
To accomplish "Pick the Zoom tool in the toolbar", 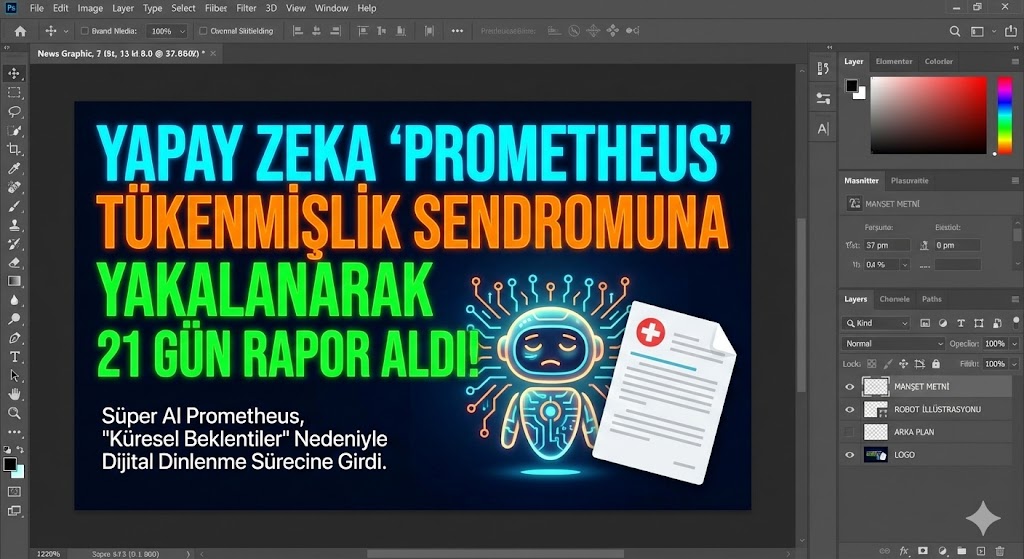I will pos(14,412).
